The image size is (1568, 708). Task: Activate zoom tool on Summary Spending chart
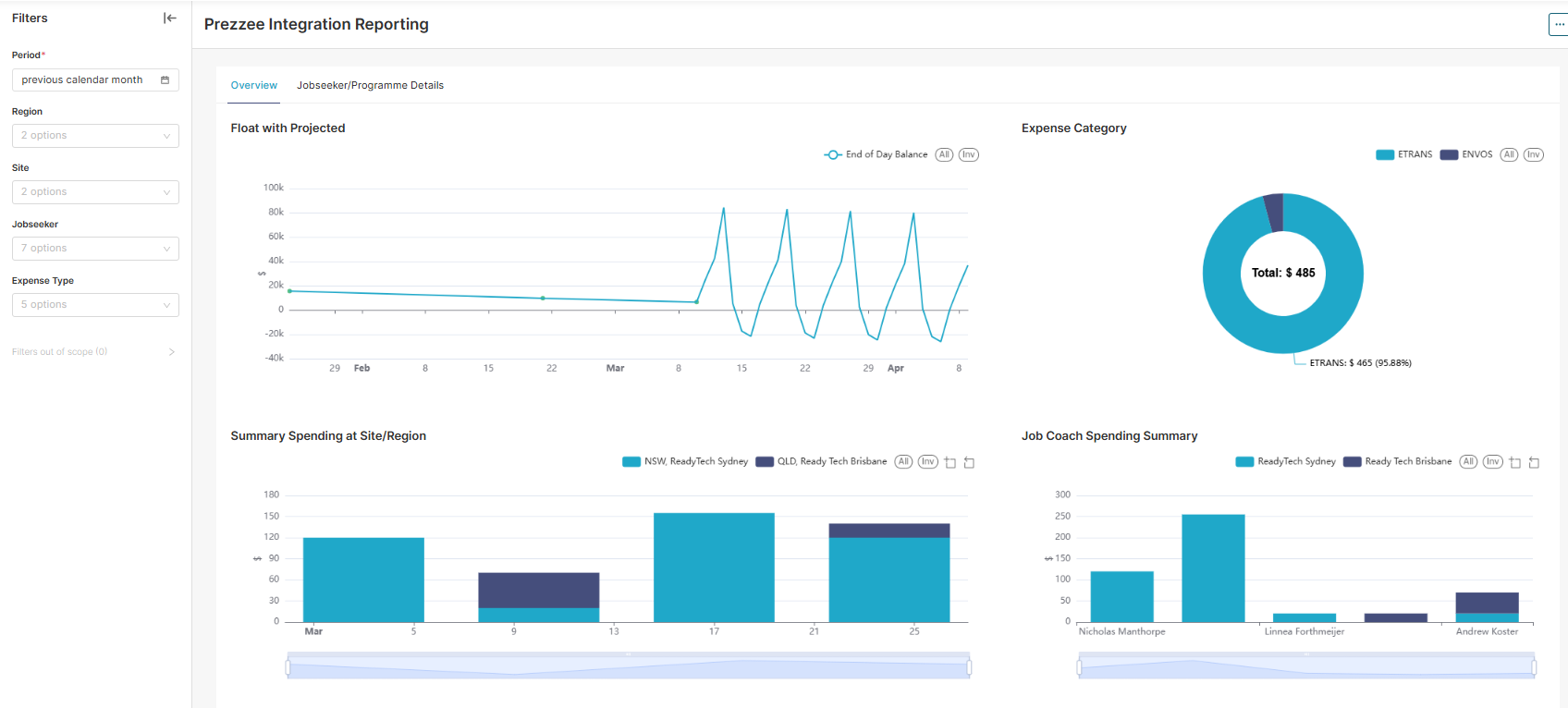click(x=950, y=462)
